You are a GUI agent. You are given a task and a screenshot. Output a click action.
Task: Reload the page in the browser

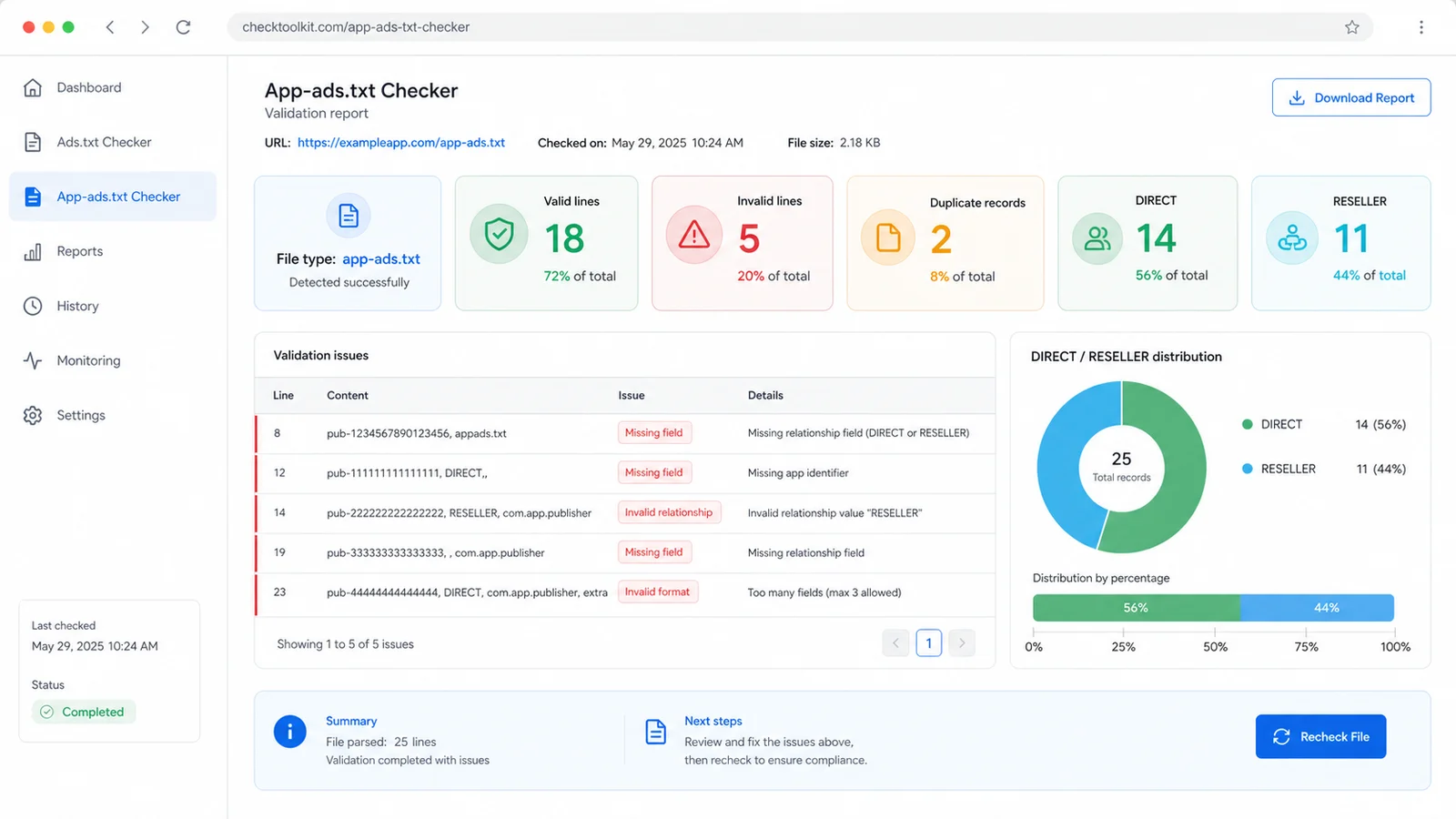183,27
